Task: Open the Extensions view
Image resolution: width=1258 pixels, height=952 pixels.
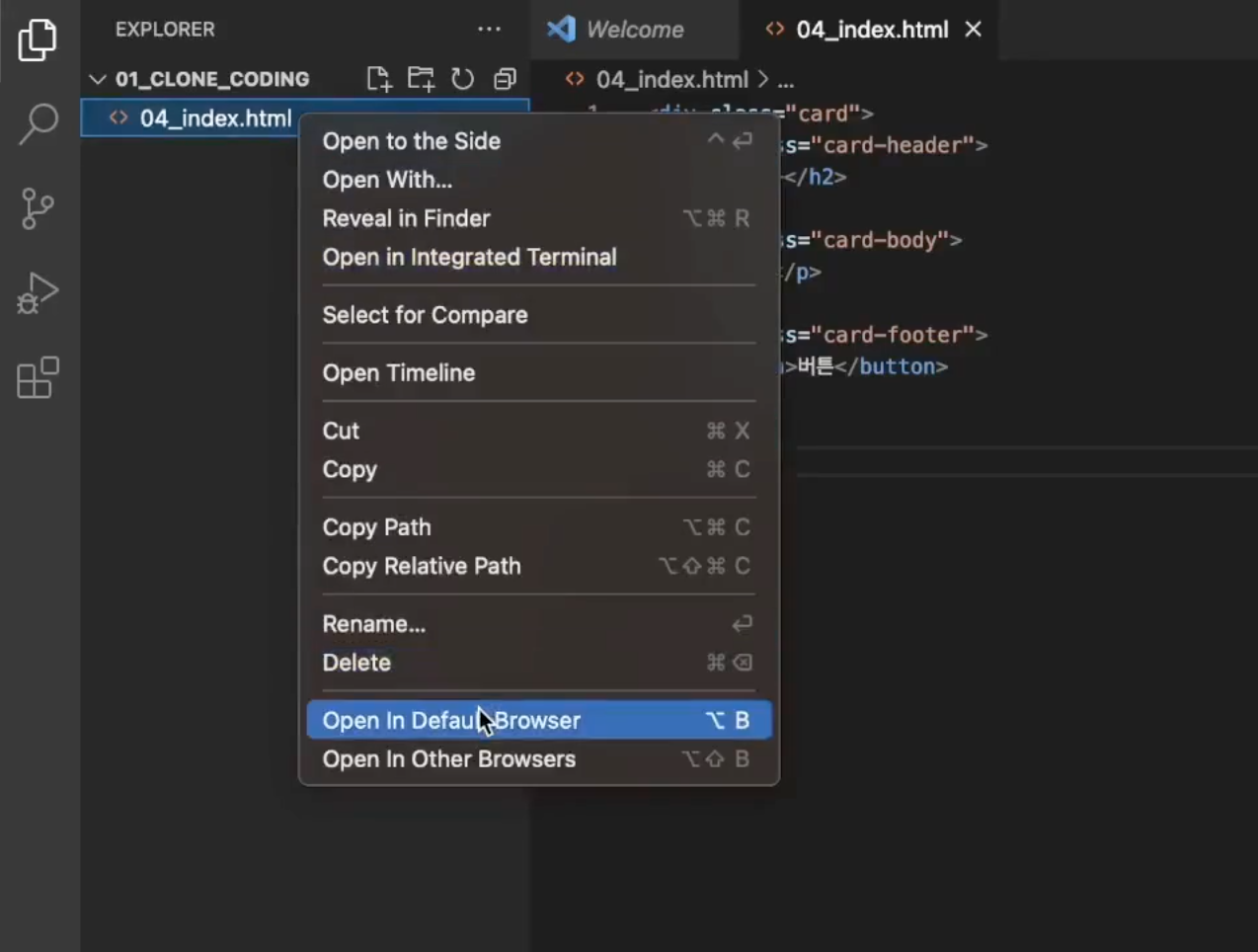Action: (x=39, y=378)
